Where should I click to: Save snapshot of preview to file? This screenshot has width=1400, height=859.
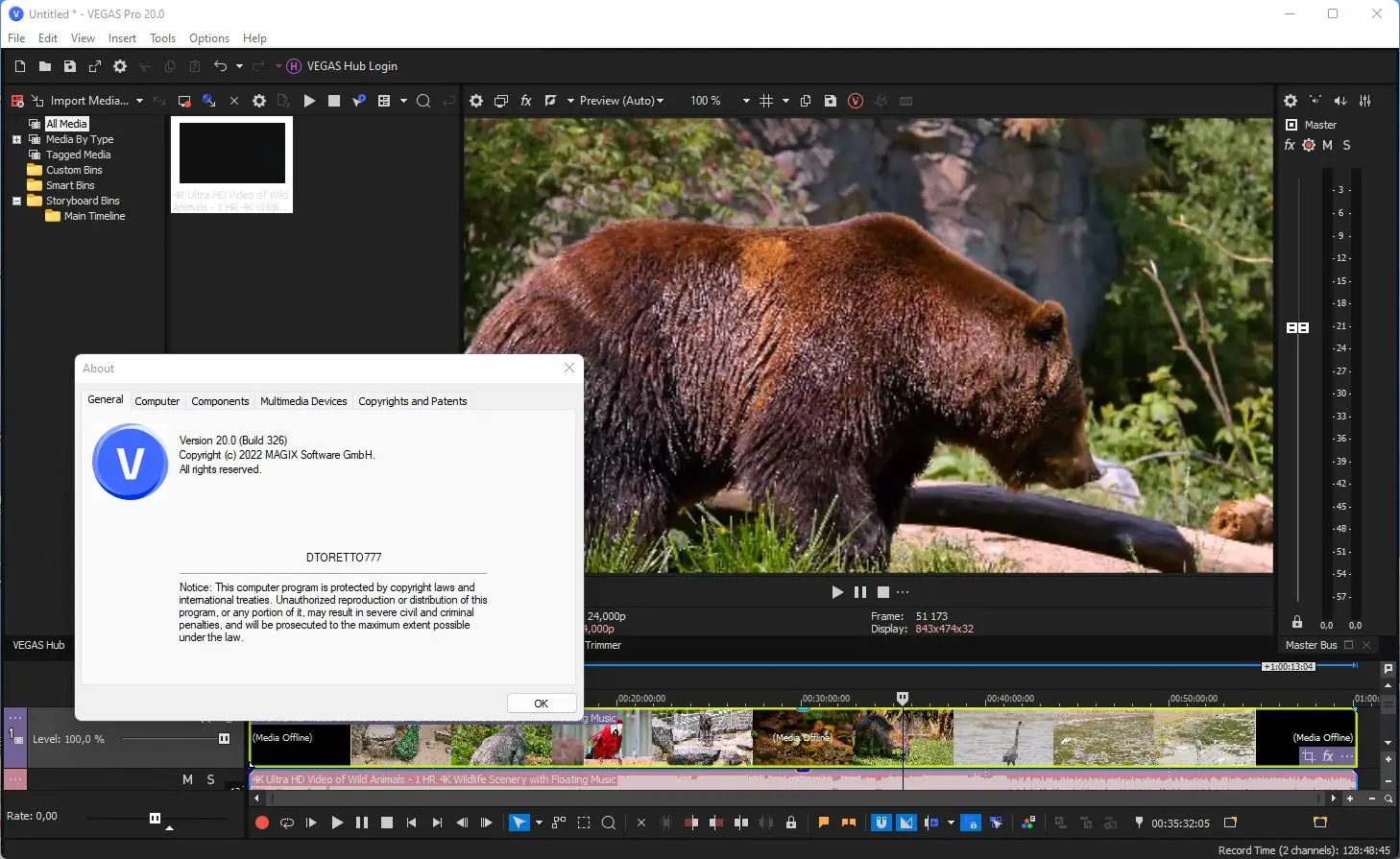click(831, 101)
